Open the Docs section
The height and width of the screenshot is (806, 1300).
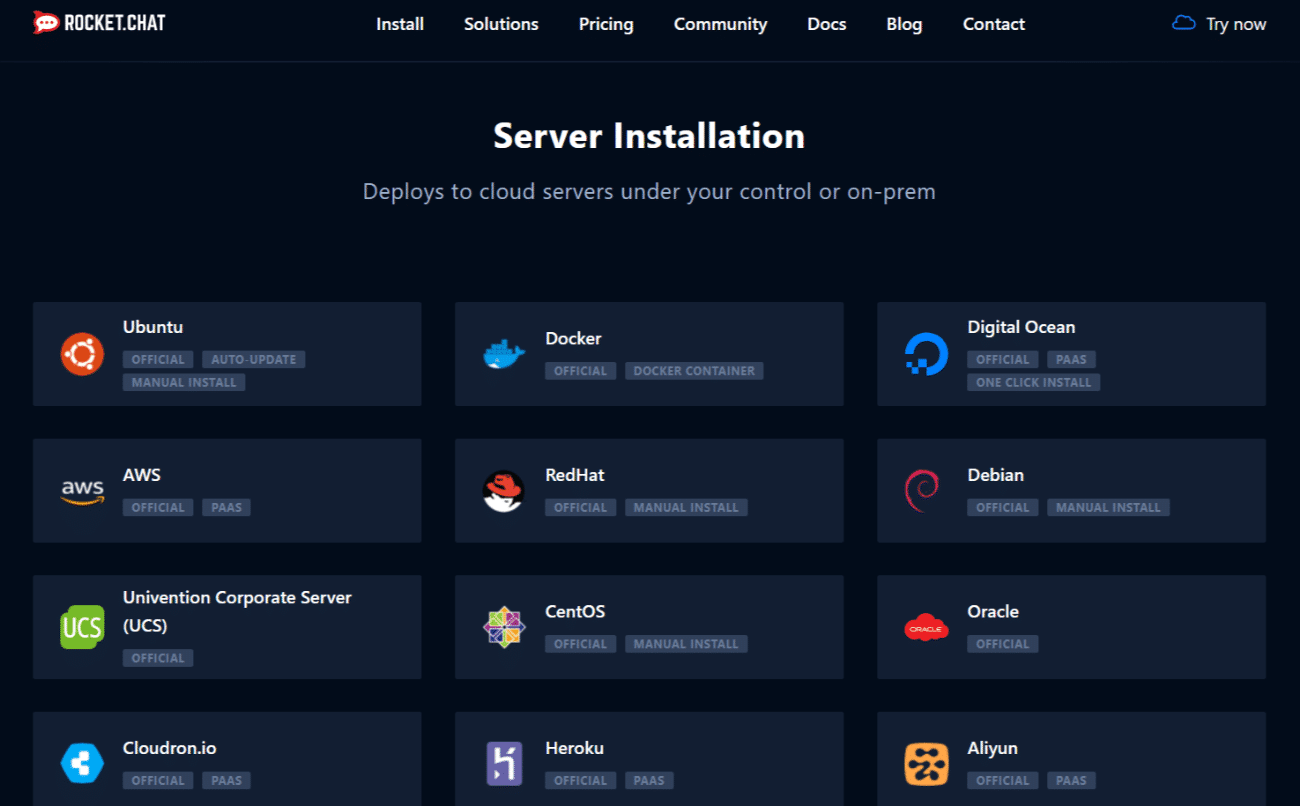point(826,24)
